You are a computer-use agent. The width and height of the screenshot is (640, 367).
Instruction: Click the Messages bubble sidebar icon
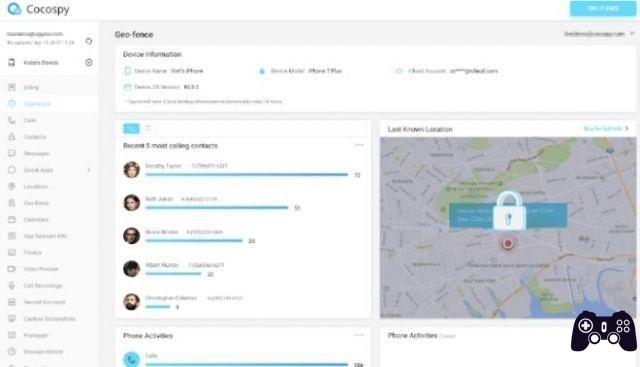click(x=12, y=153)
